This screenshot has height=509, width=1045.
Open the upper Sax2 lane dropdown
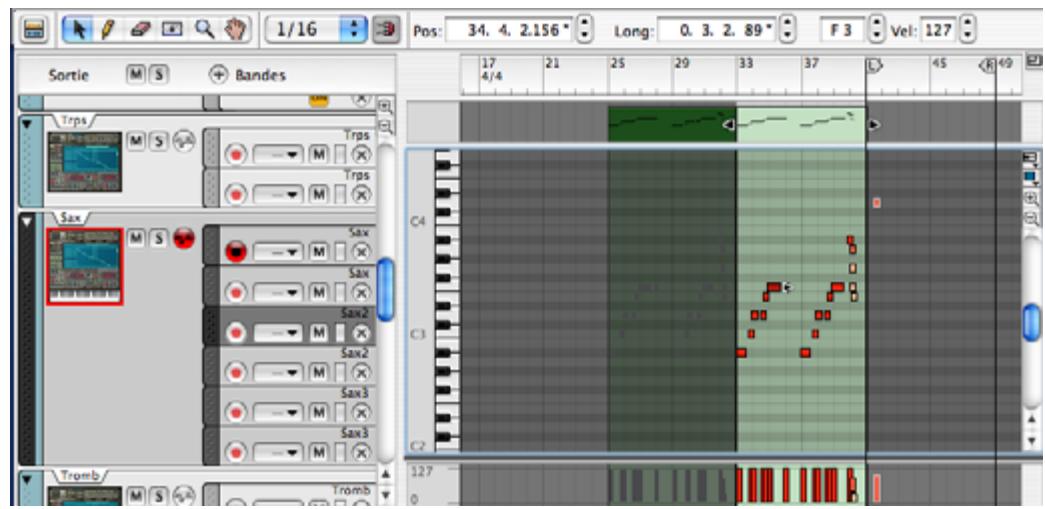pos(278,332)
